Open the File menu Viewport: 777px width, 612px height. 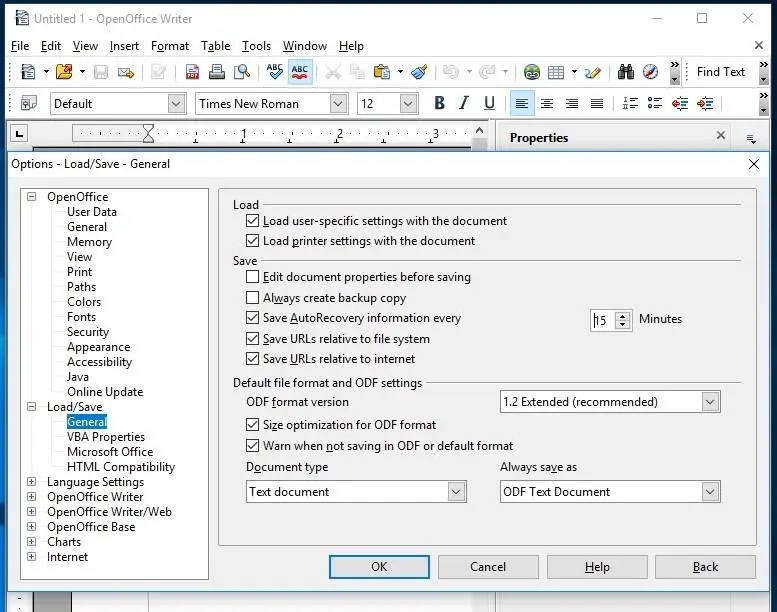pyautogui.click(x=20, y=46)
